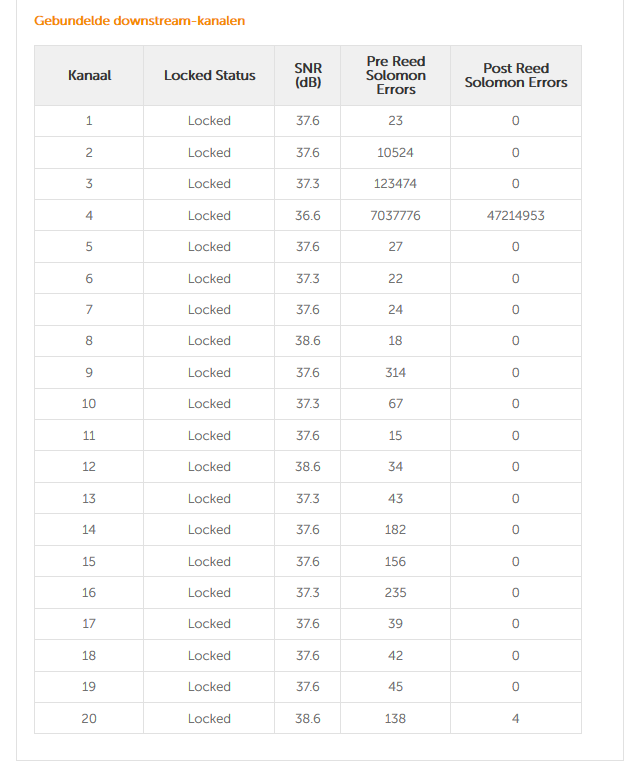Click the Locked status of channel 10
Screen dimensions: 637x764
click(x=209, y=404)
